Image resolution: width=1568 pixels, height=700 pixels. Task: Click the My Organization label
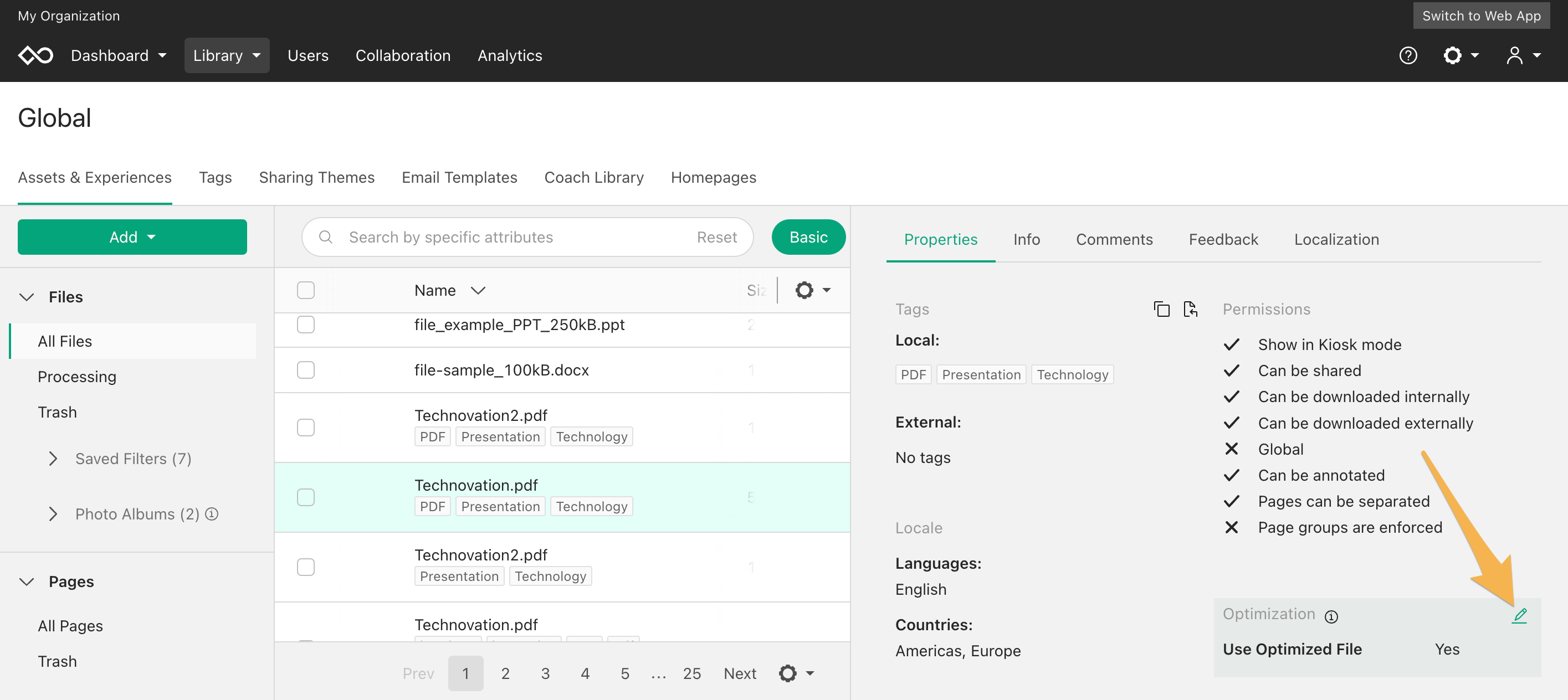click(x=69, y=16)
